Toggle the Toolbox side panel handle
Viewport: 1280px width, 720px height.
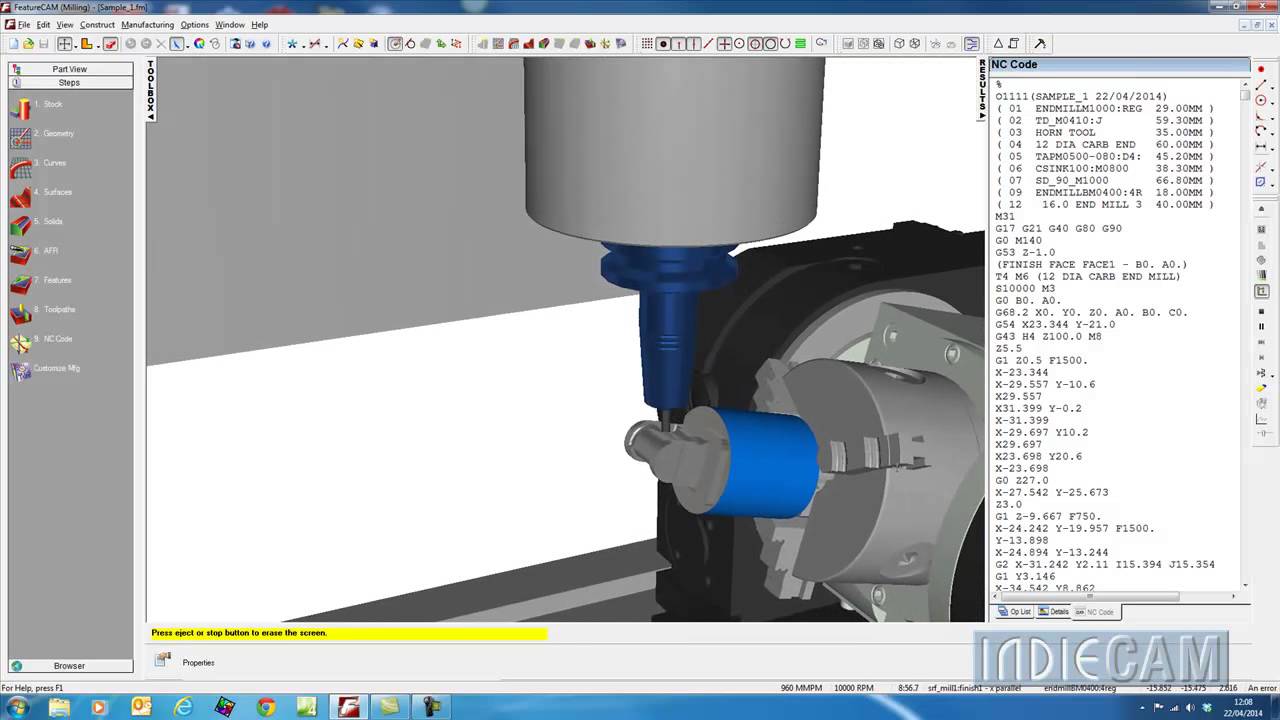click(151, 90)
